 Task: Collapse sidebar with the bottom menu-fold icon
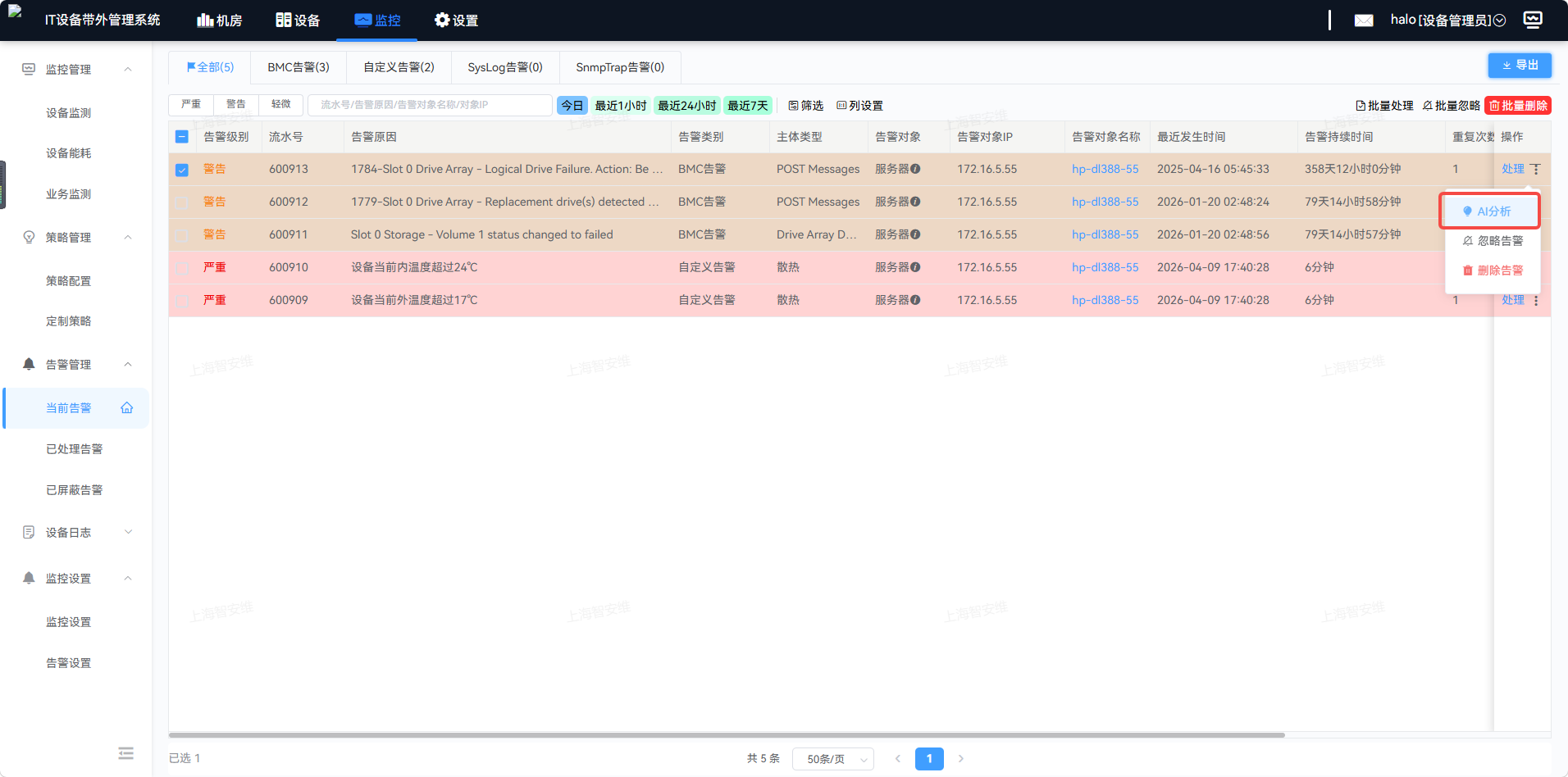(x=125, y=753)
